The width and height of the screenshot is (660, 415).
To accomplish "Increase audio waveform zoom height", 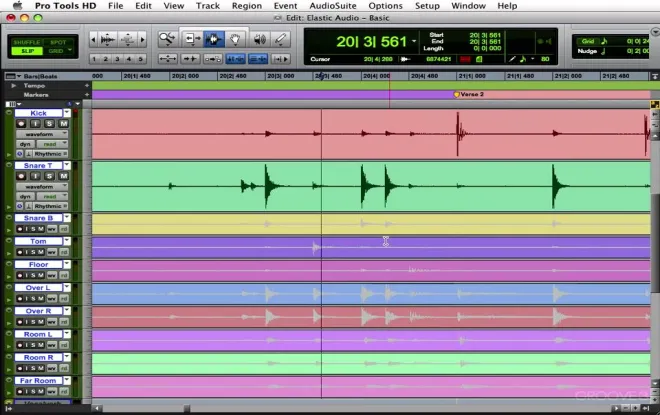I will (108, 40).
